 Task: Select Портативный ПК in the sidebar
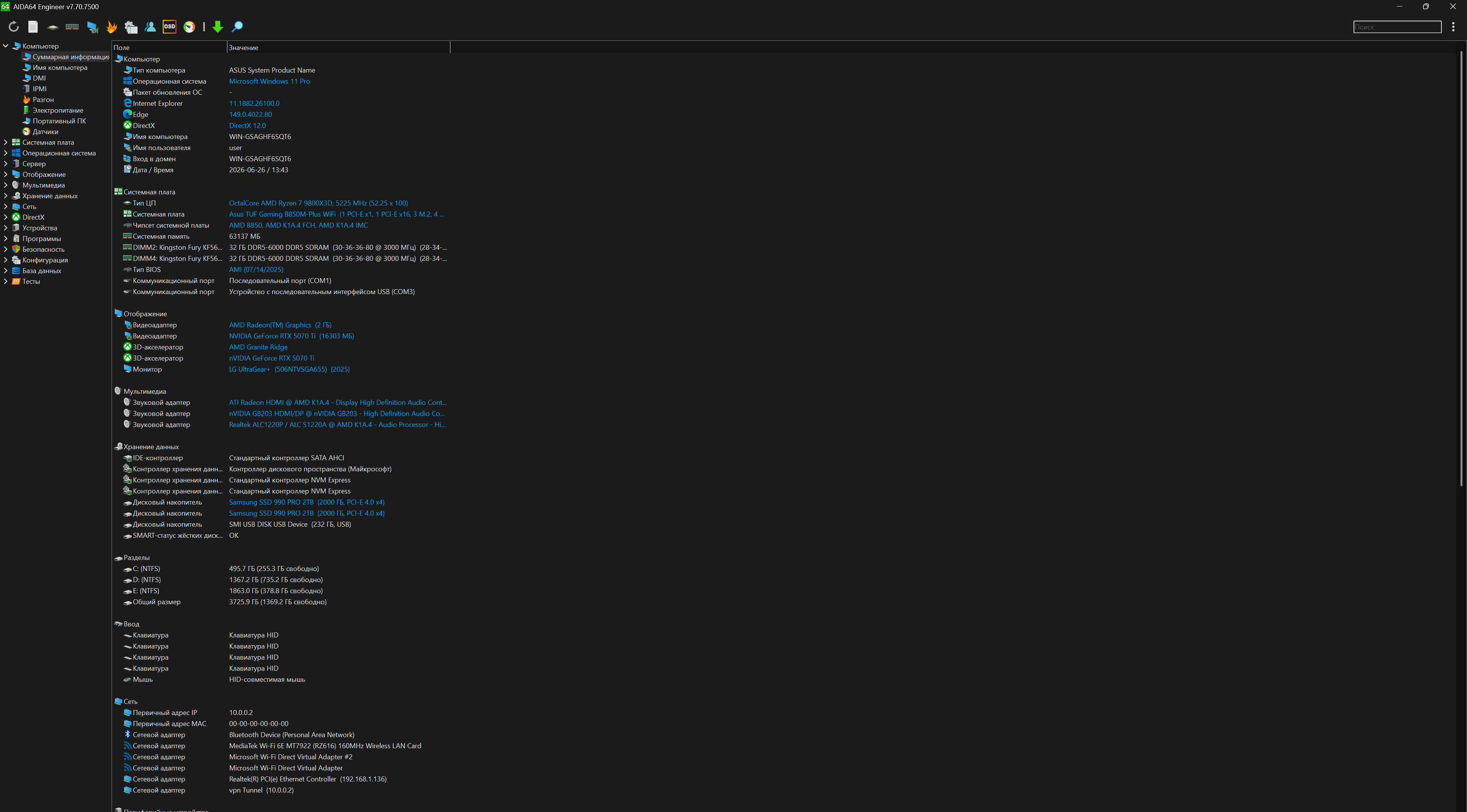click(59, 121)
